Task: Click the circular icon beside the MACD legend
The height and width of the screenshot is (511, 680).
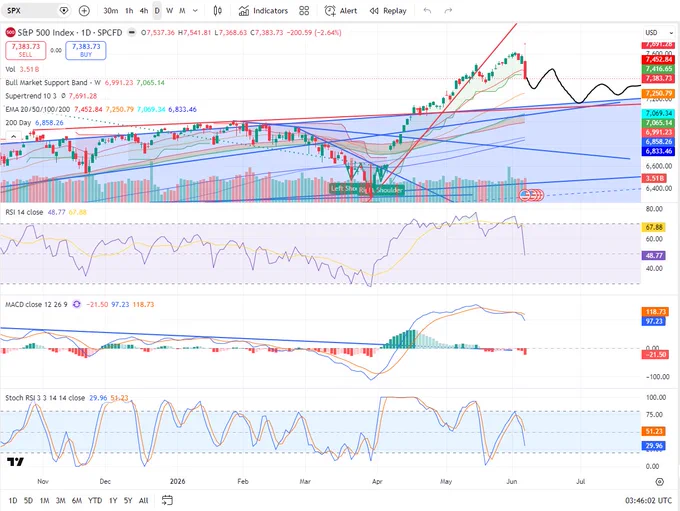Action: coord(77,305)
